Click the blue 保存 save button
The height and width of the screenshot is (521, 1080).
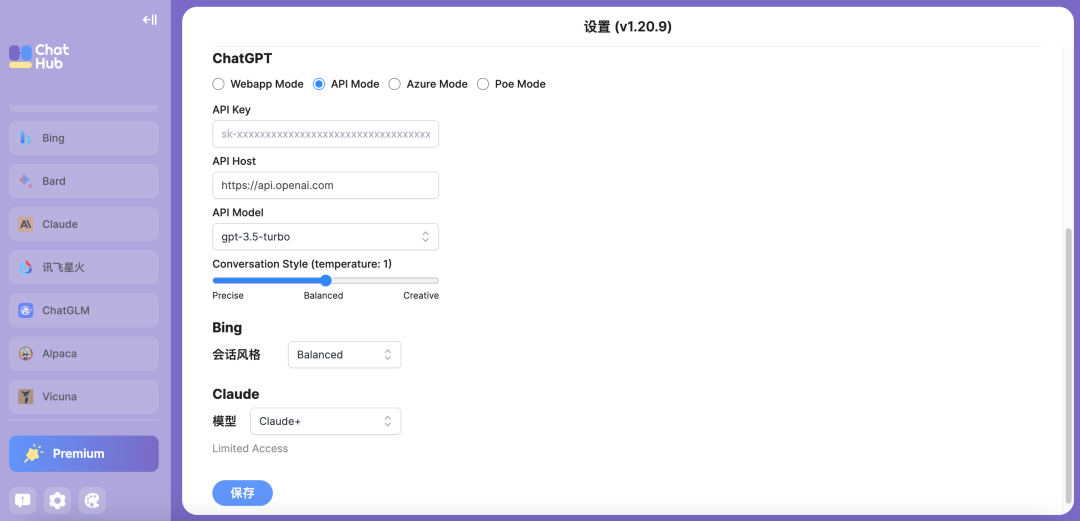(x=242, y=493)
